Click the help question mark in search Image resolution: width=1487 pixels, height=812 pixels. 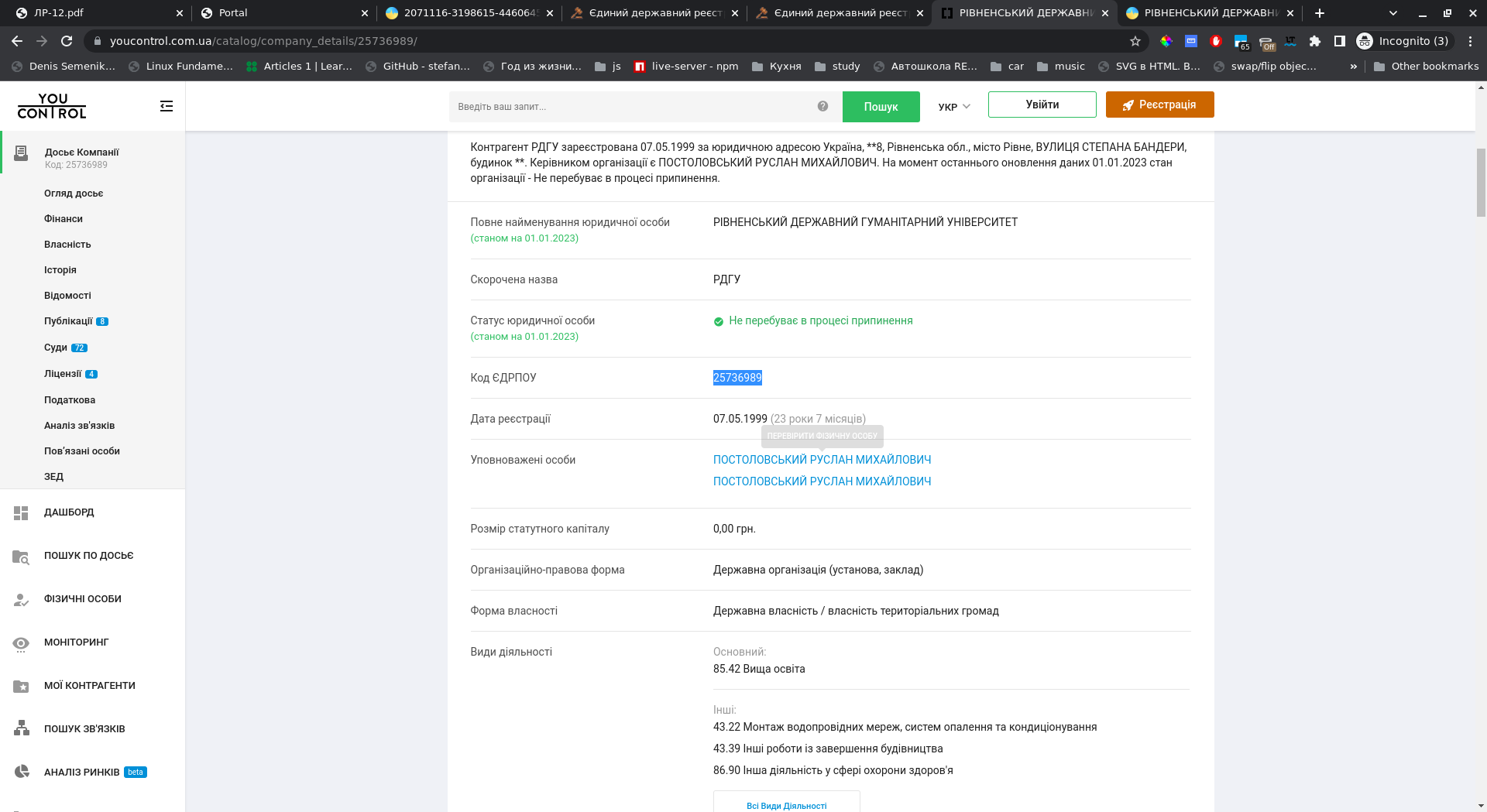(822, 107)
